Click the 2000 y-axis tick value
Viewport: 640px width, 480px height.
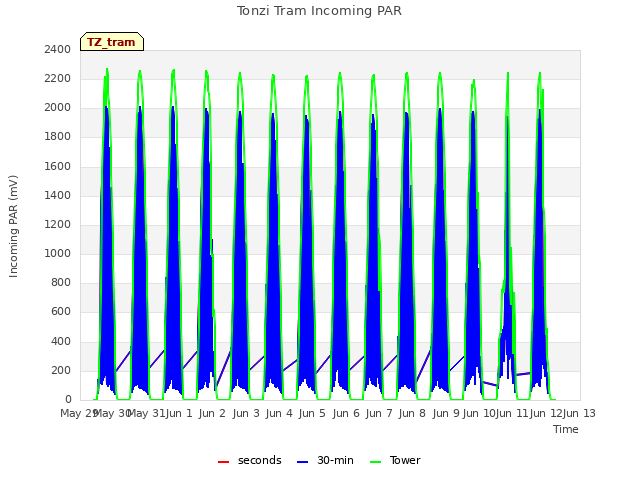[58, 108]
